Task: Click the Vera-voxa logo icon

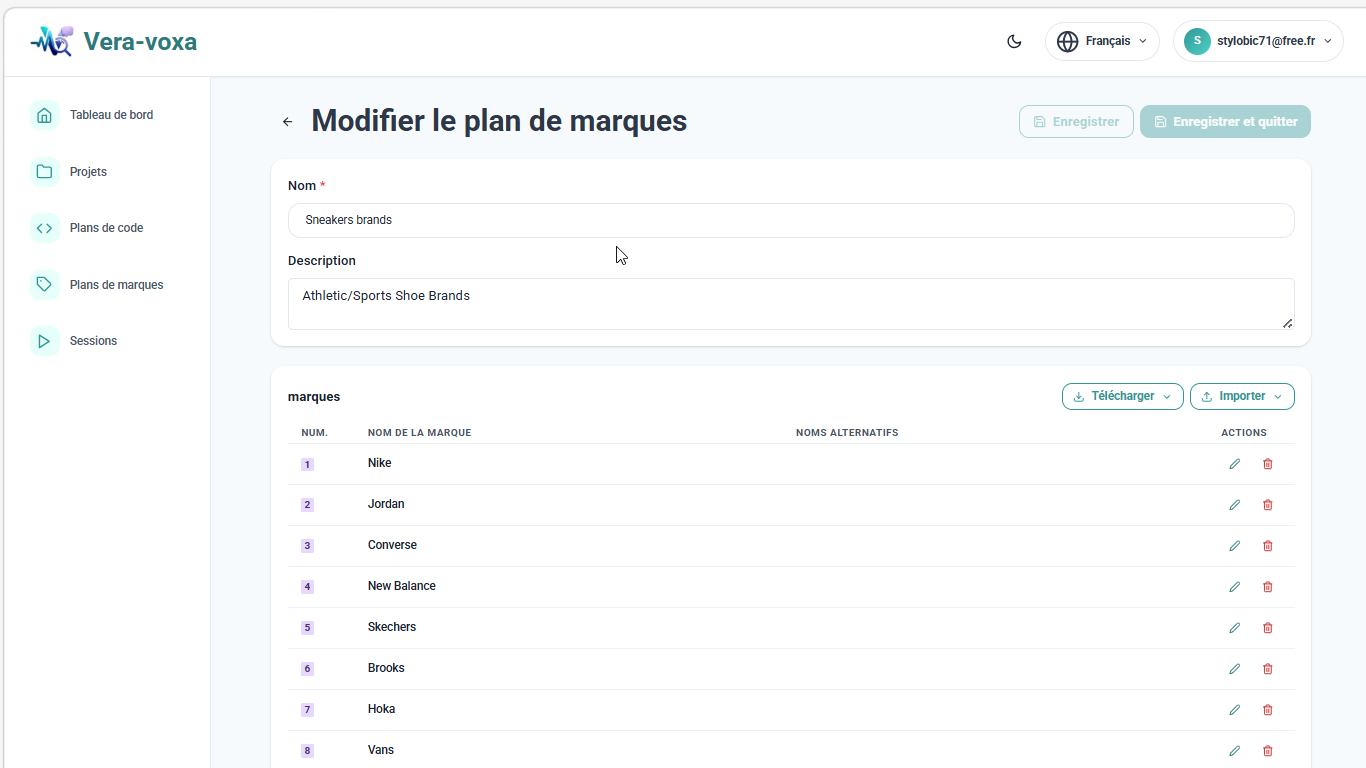Action: (x=52, y=41)
